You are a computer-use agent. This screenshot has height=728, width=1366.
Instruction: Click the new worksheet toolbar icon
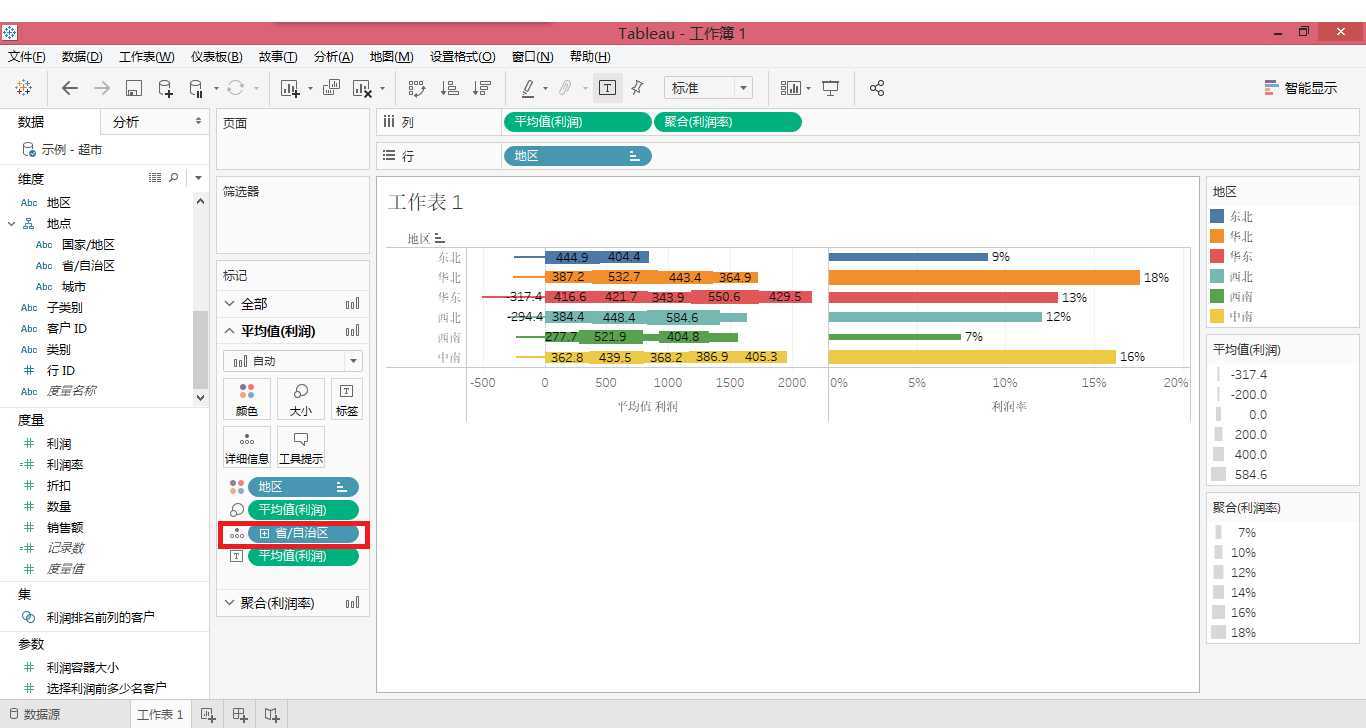290,88
